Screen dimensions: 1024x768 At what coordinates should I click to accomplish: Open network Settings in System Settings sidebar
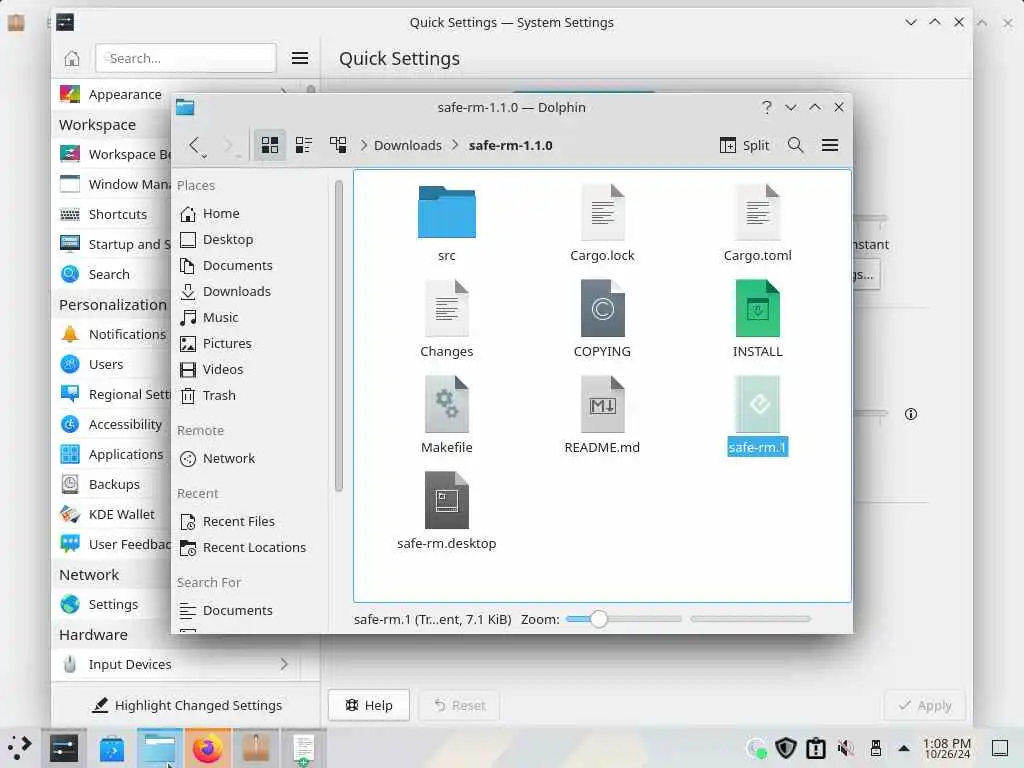(112, 605)
